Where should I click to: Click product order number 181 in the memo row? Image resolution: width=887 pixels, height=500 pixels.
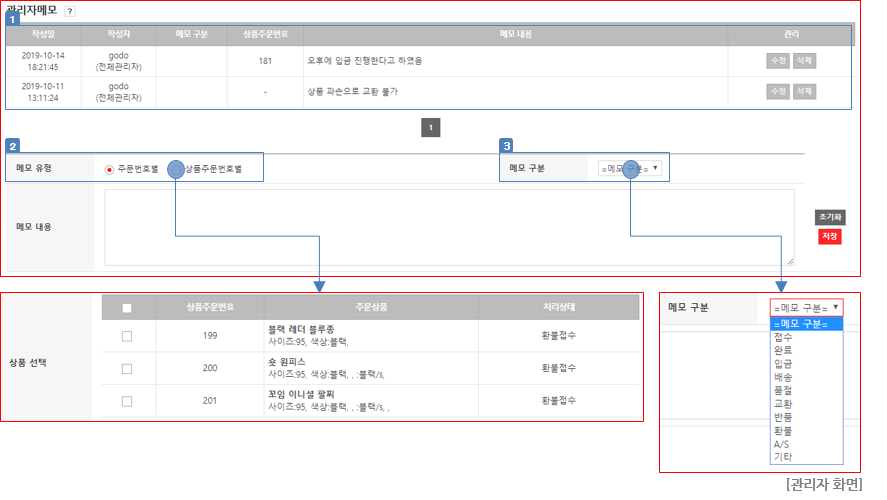click(x=265, y=61)
